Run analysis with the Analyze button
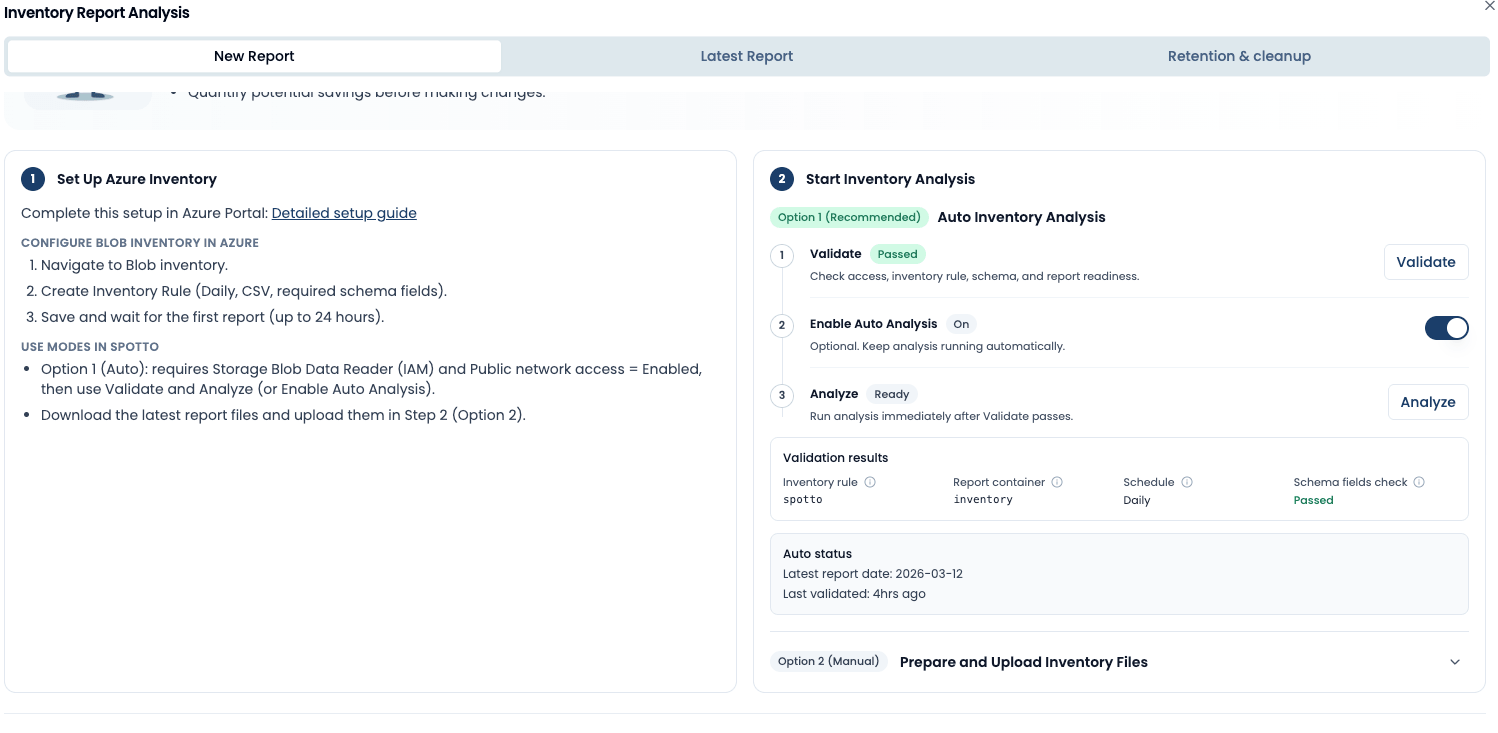The height and width of the screenshot is (733, 1498). coord(1428,401)
